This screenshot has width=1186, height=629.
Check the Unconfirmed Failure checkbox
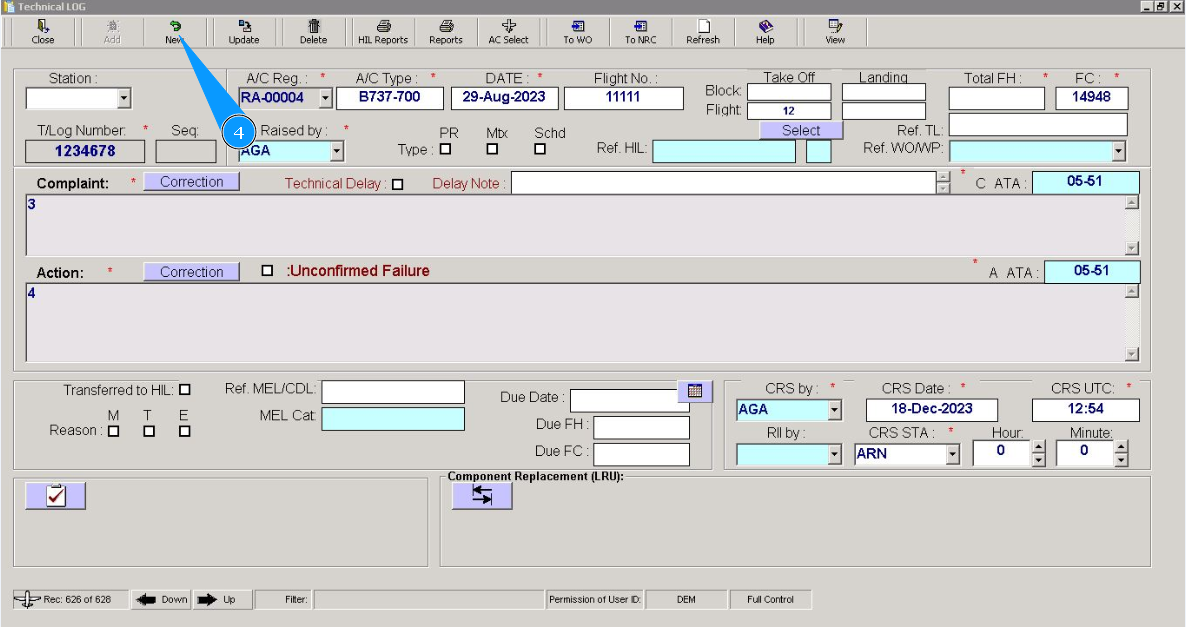[x=267, y=271]
